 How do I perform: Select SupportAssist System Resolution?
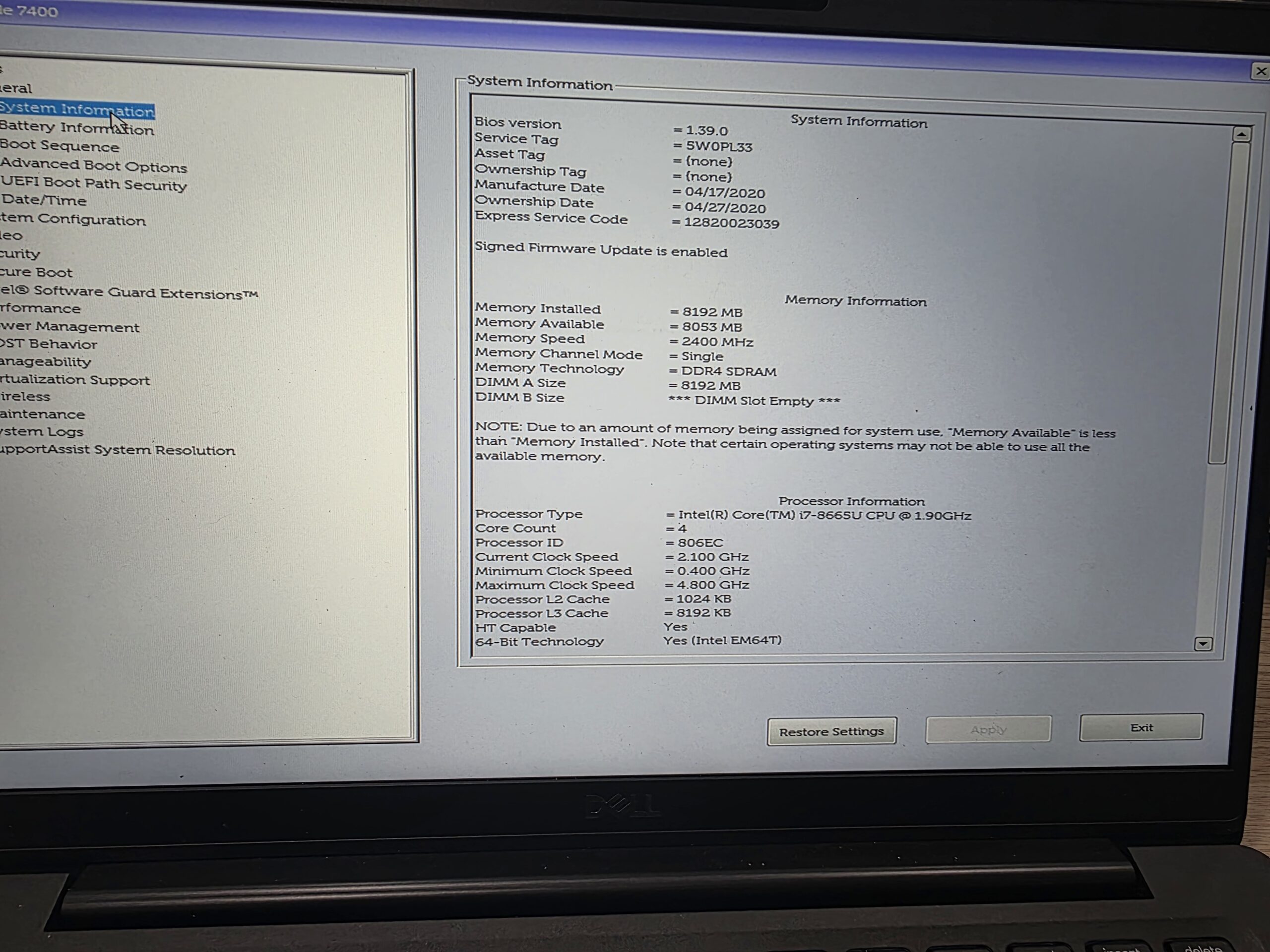(x=117, y=450)
